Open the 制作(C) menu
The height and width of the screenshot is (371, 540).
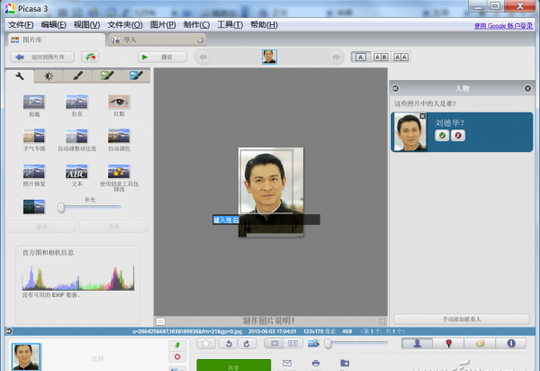click(196, 25)
